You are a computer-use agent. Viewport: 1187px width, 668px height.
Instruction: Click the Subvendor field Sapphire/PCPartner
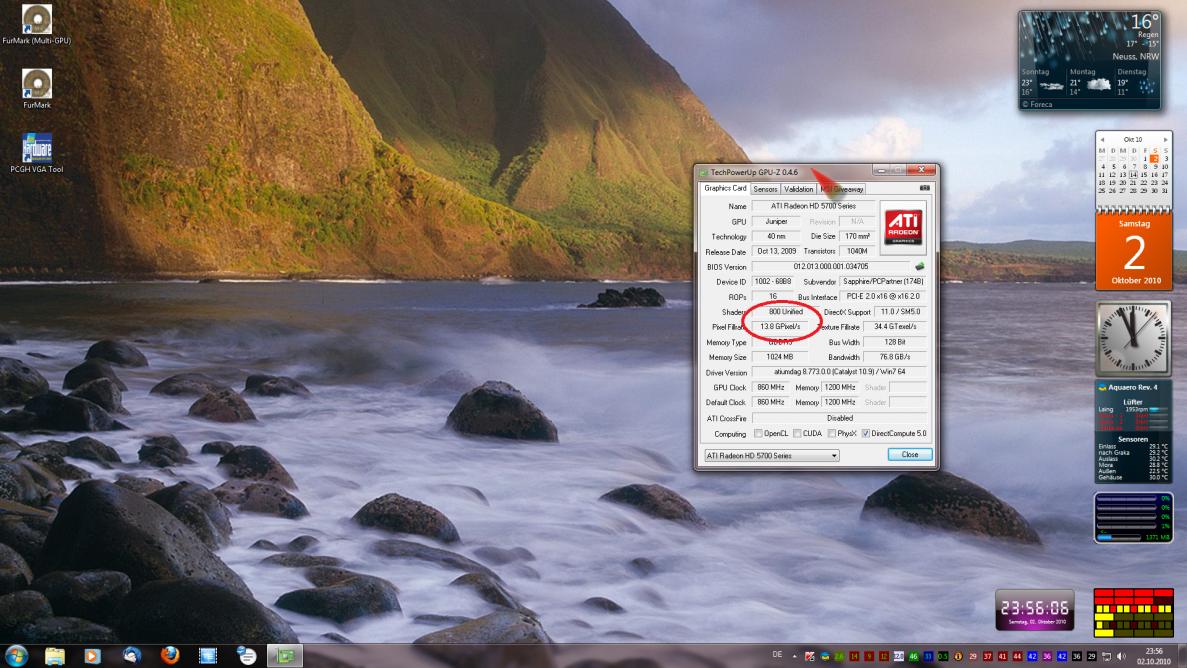(x=883, y=282)
